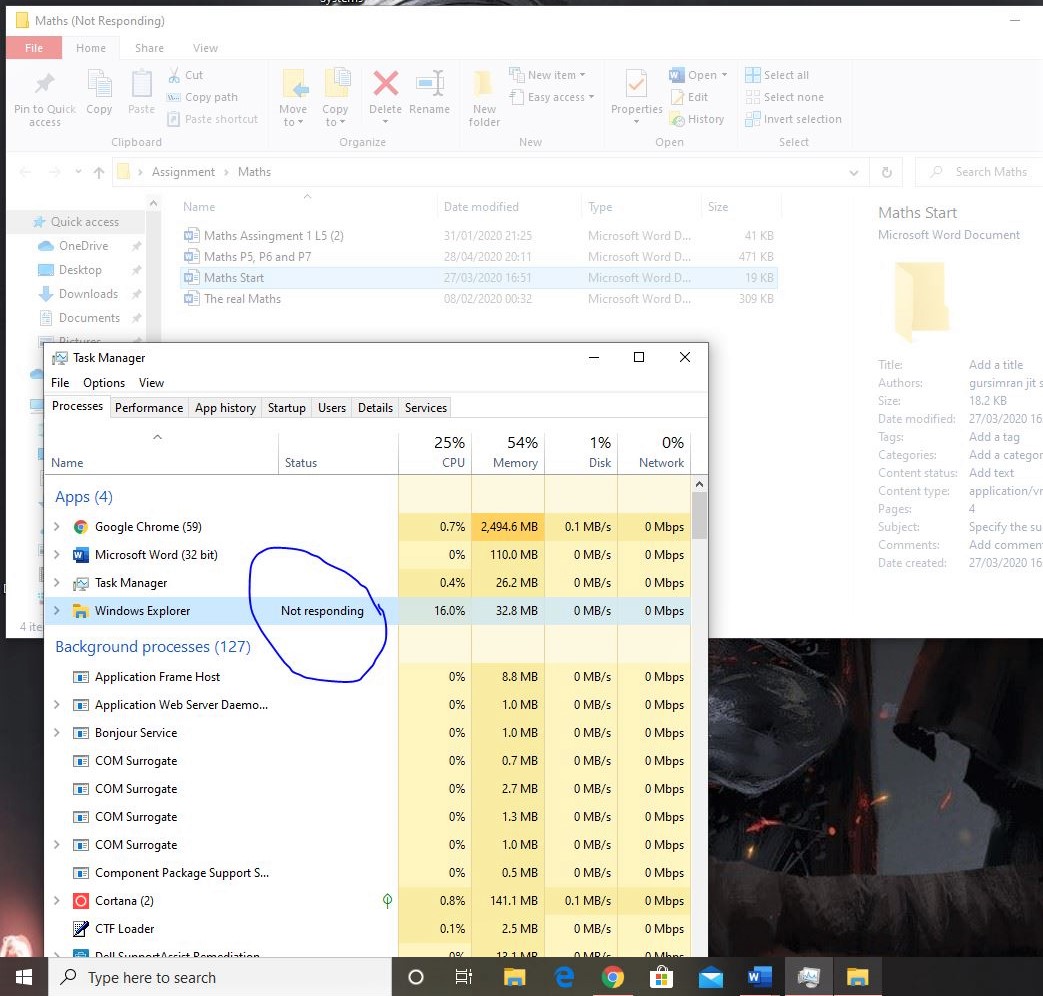Click Cortana red icon in process list
1043x996 pixels.
[80, 901]
